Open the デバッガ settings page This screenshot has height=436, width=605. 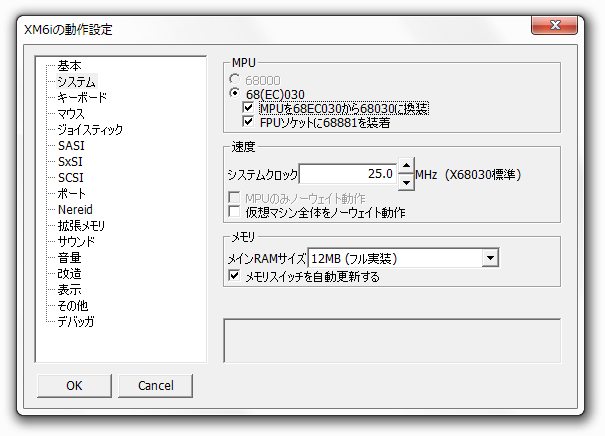tap(76, 321)
